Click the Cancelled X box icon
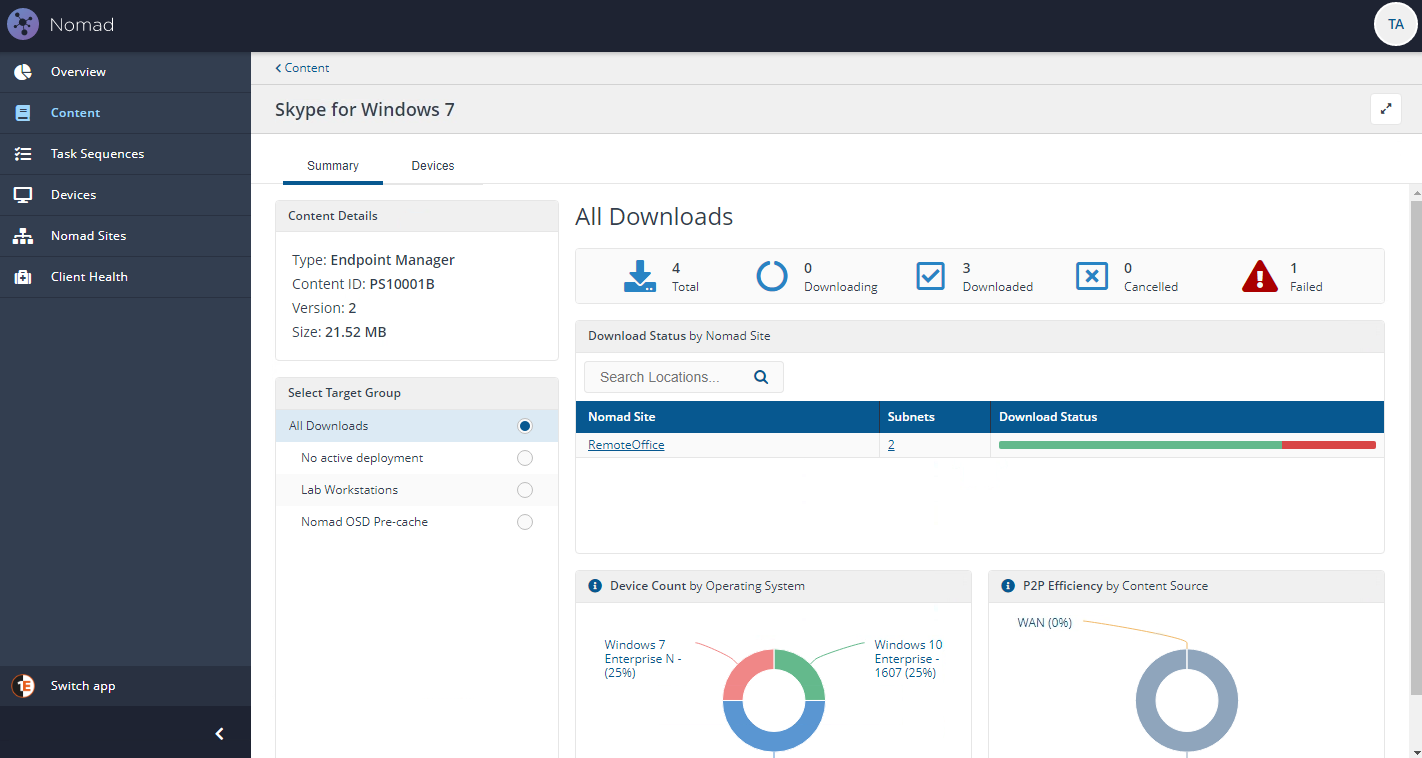 coord(1092,276)
